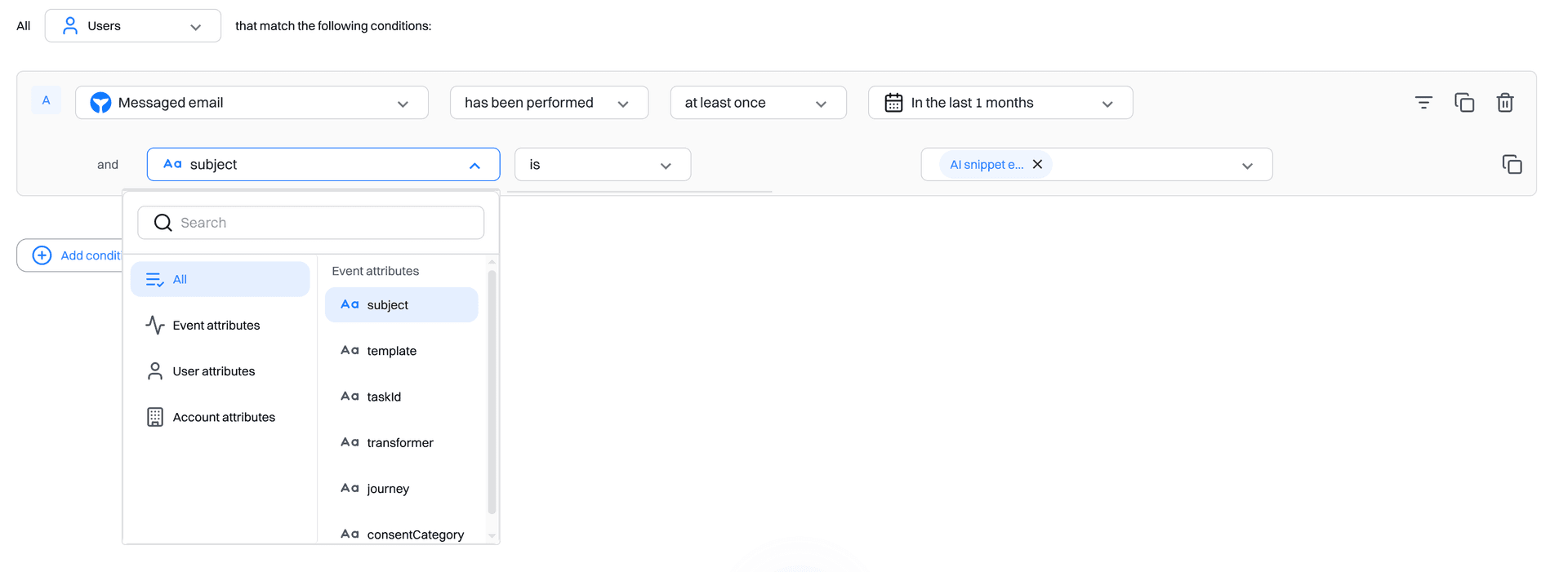Open the 'is' operator dropdown
Screen dimensions: 1568x572
pyautogui.click(x=603, y=164)
